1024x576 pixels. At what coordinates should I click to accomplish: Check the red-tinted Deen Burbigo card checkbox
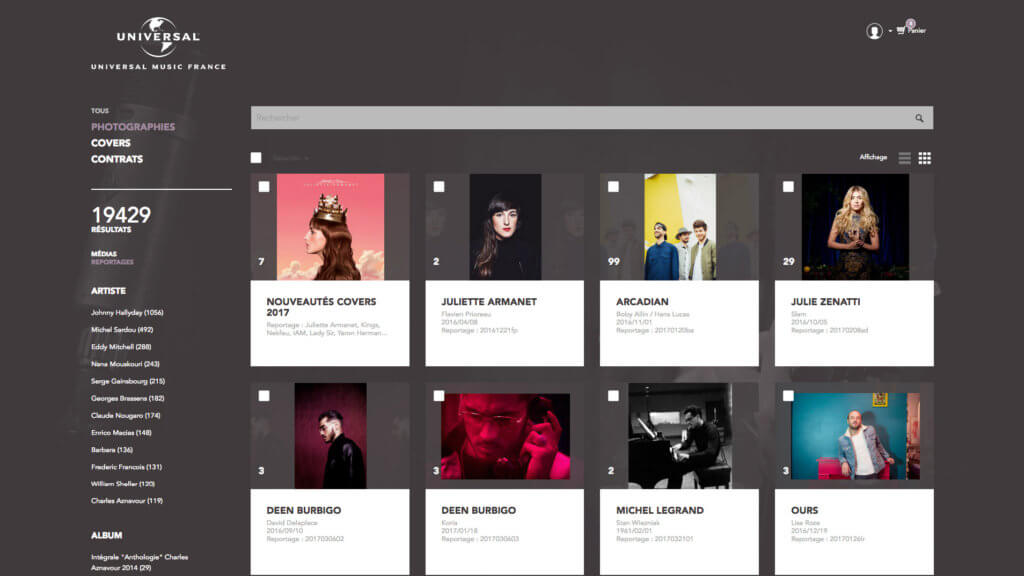[x=439, y=396]
